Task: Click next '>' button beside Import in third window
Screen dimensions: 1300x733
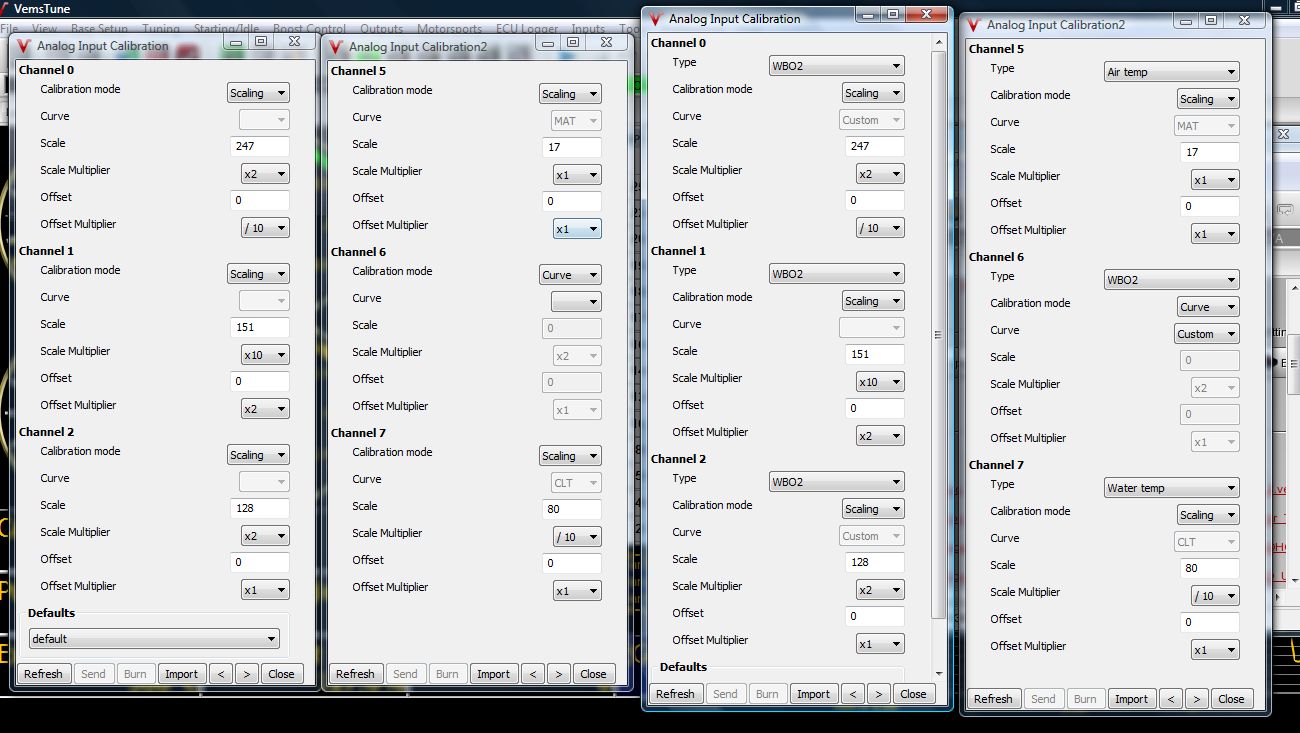Action: [x=879, y=694]
